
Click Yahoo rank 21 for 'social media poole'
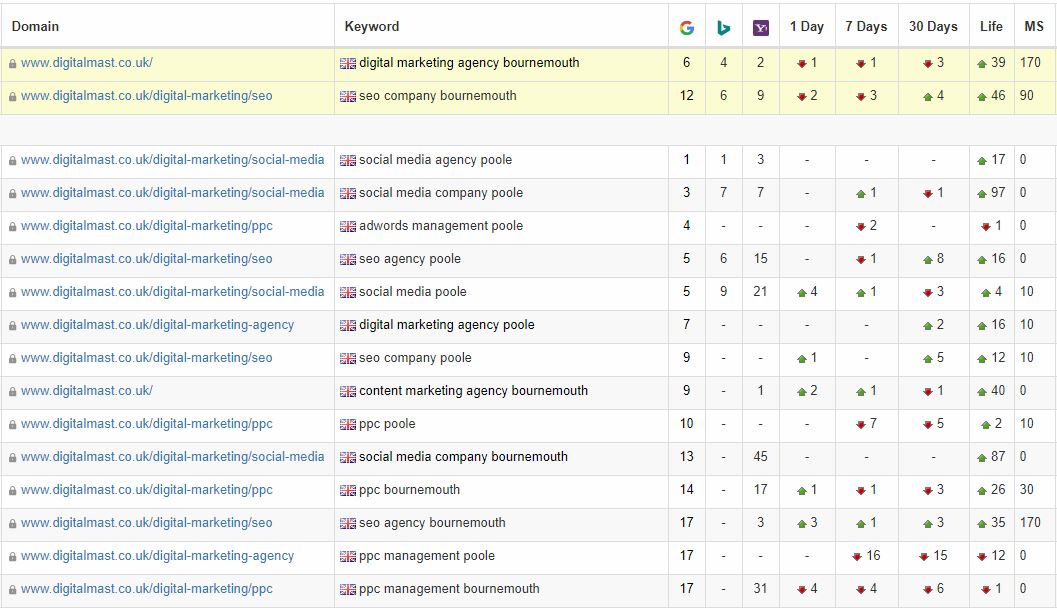(x=760, y=292)
